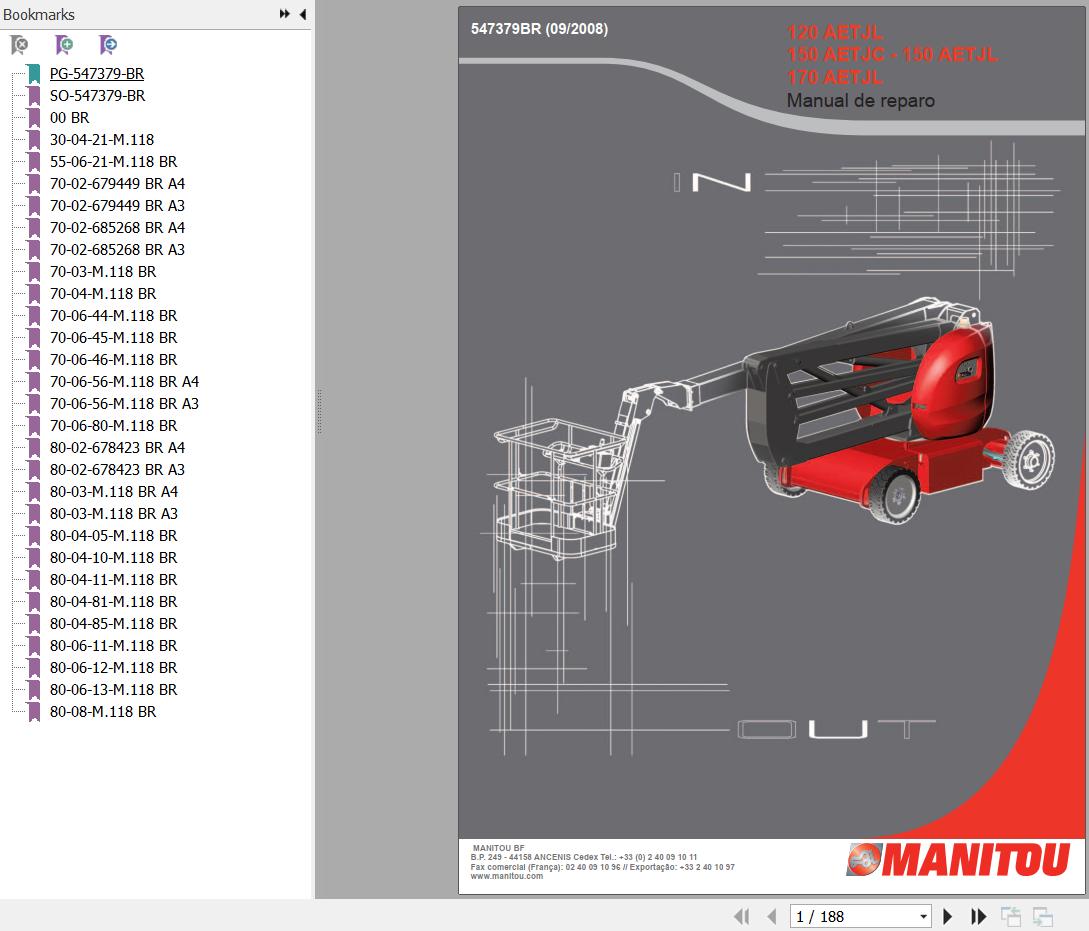Select the 00 BR bookmark
Image resolution: width=1089 pixels, height=931 pixels.
coord(69,118)
